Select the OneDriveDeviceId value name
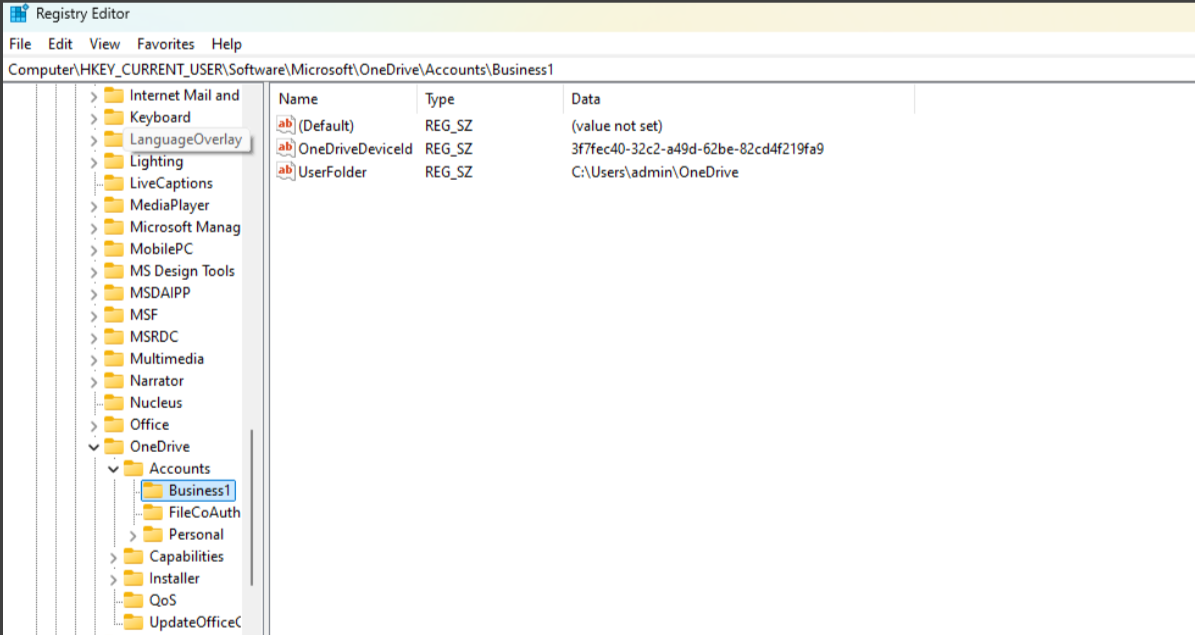This screenshot has height=635, width=1195. coord(355,149)
